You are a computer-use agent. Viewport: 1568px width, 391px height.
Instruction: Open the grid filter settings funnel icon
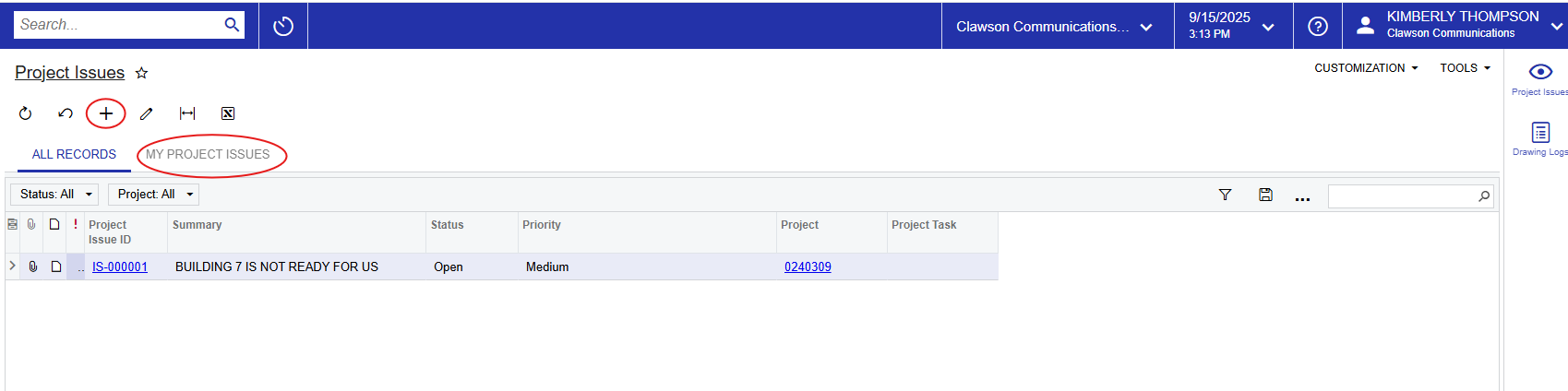click(1225, 195)
